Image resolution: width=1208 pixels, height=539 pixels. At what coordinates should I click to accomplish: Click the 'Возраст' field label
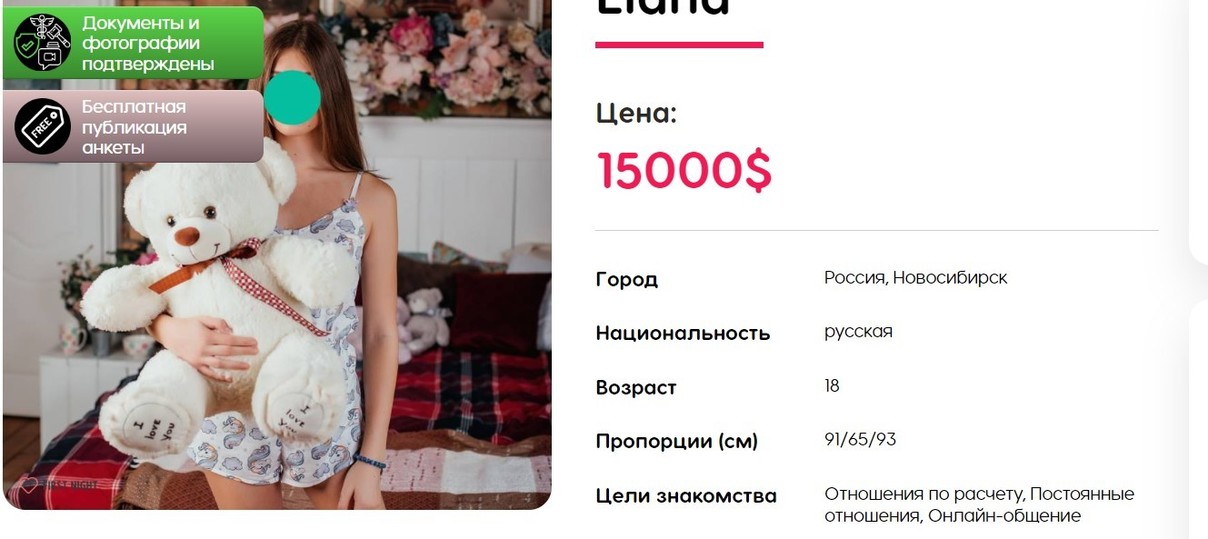click(x=636, y=387)
